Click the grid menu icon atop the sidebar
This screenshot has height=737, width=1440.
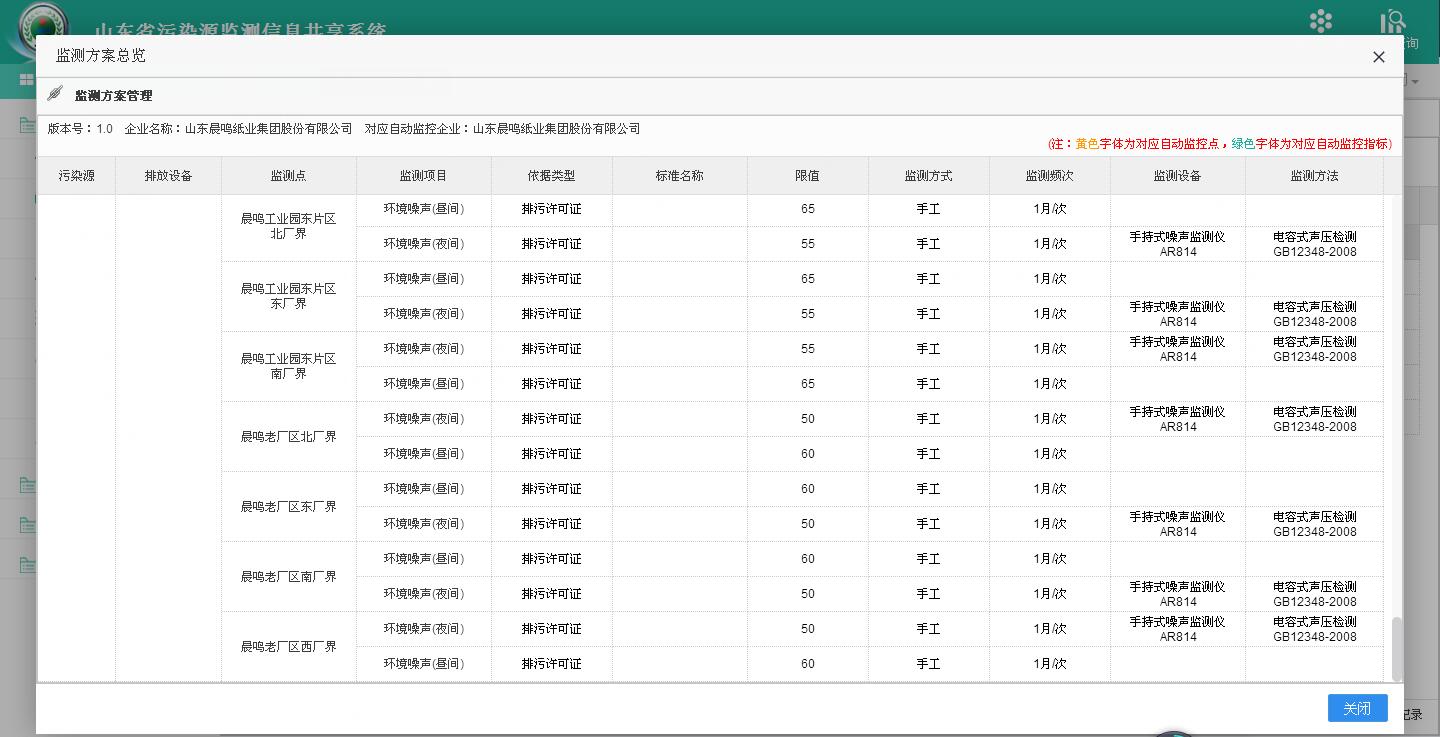(x=25, y=80)
